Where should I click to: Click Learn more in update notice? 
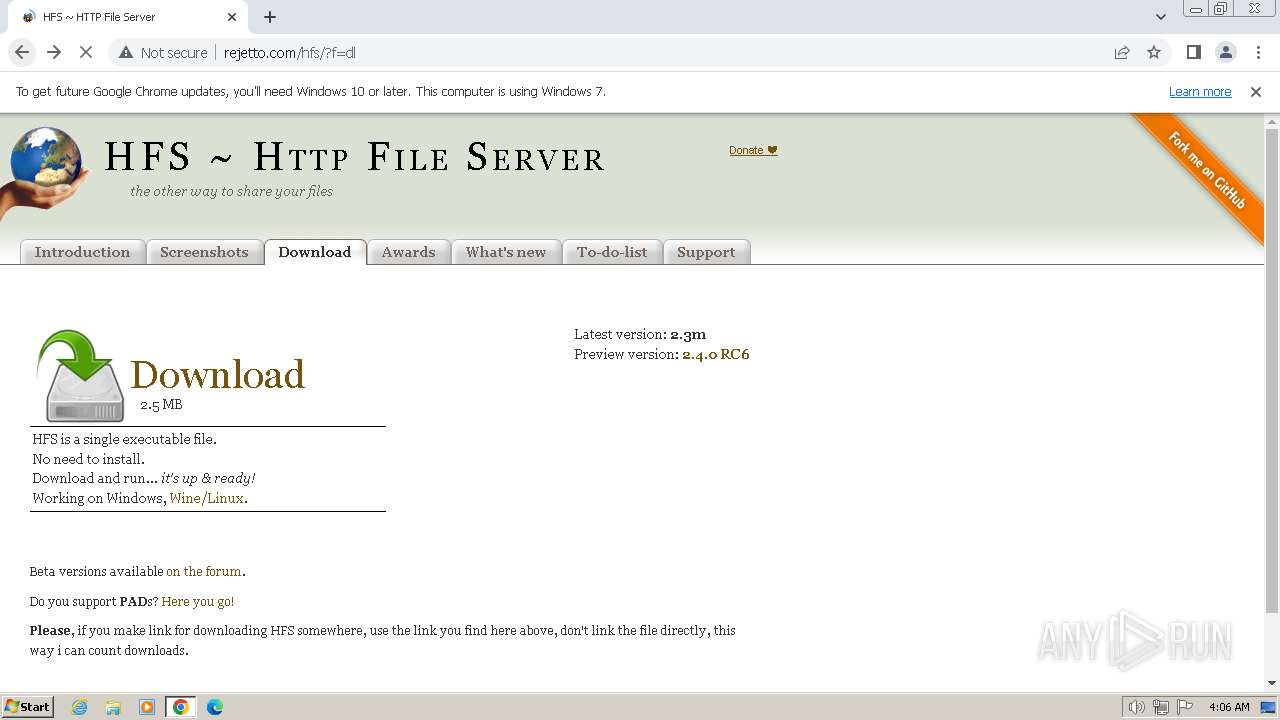pyautogui.click(x=1200, y=92)
